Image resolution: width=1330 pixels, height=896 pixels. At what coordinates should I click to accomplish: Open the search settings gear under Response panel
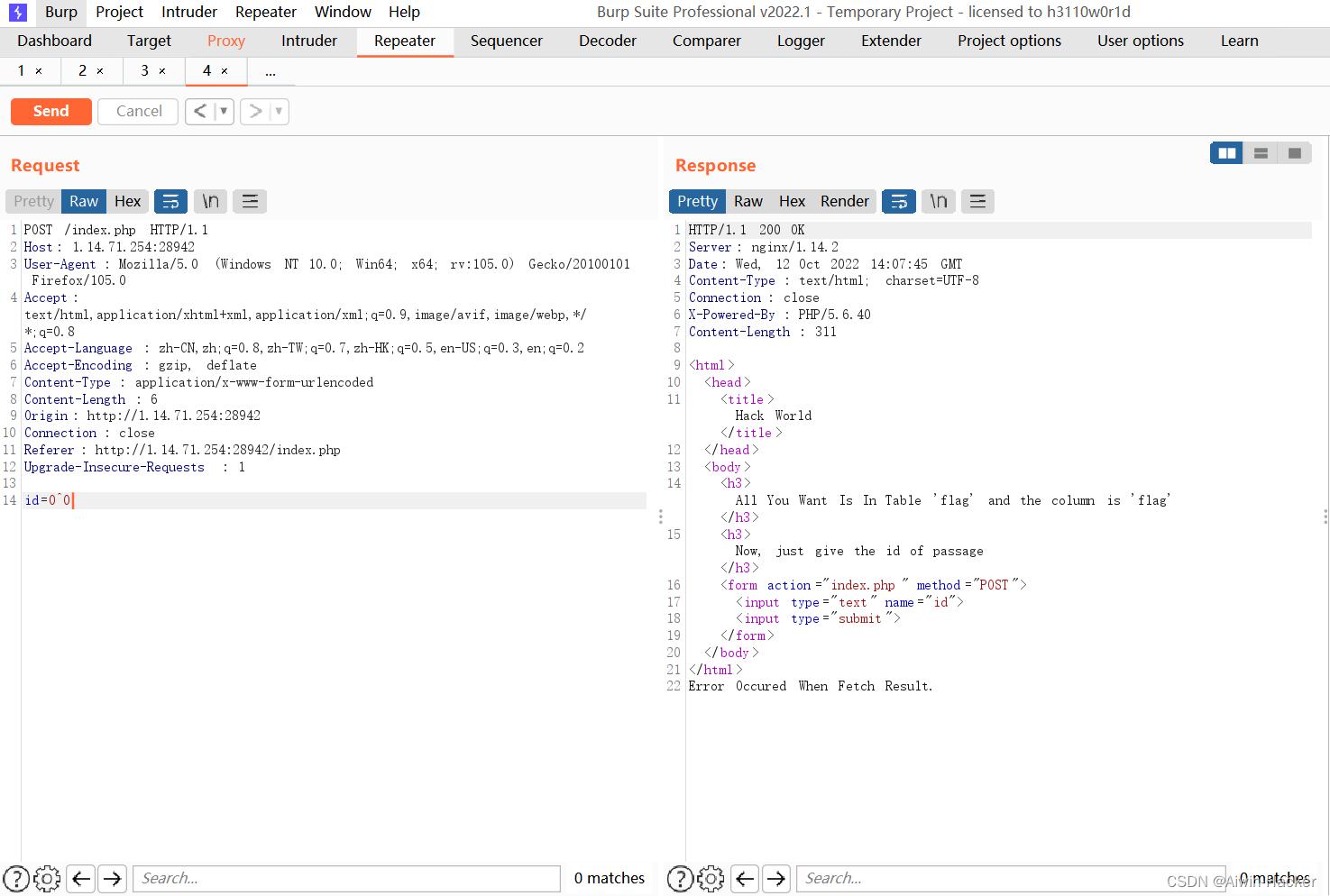[711, 878]
